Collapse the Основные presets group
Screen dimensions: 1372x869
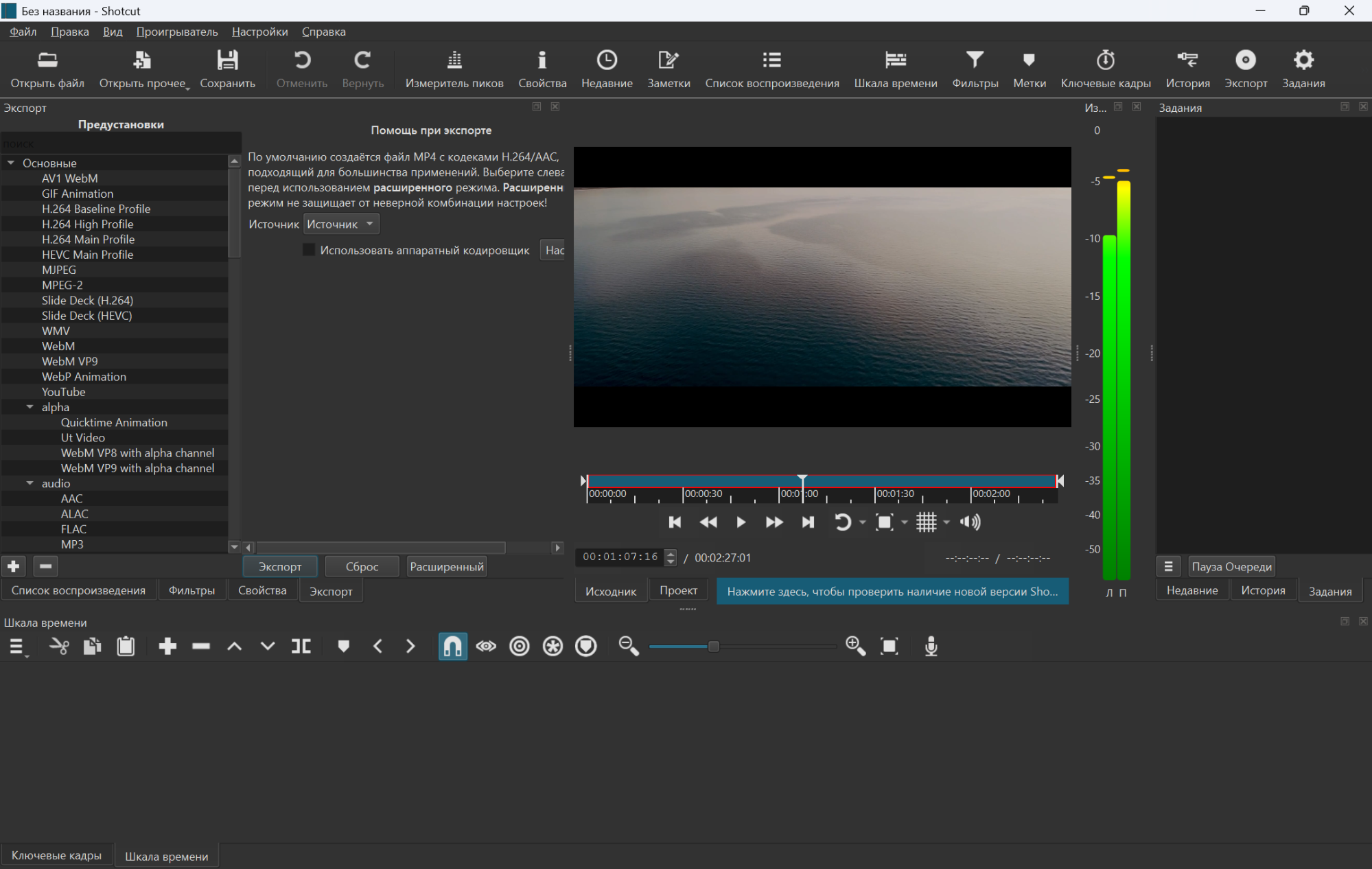click(x=11, y=163)
